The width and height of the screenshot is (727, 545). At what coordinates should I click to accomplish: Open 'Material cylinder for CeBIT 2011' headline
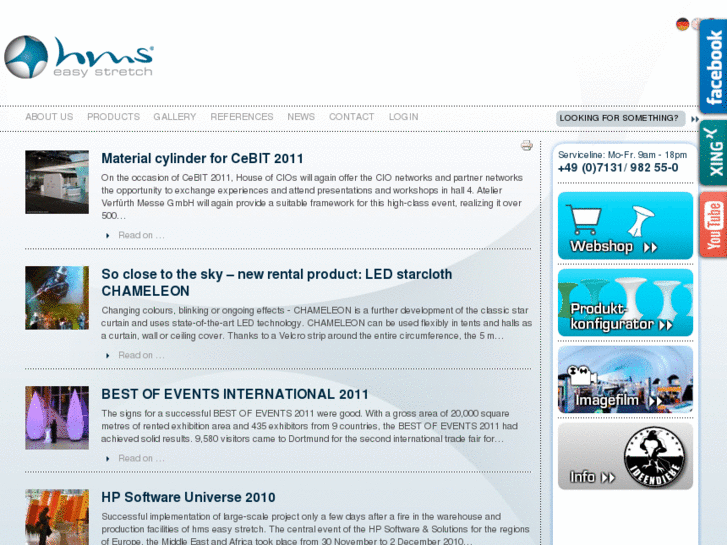coord(202,159)
